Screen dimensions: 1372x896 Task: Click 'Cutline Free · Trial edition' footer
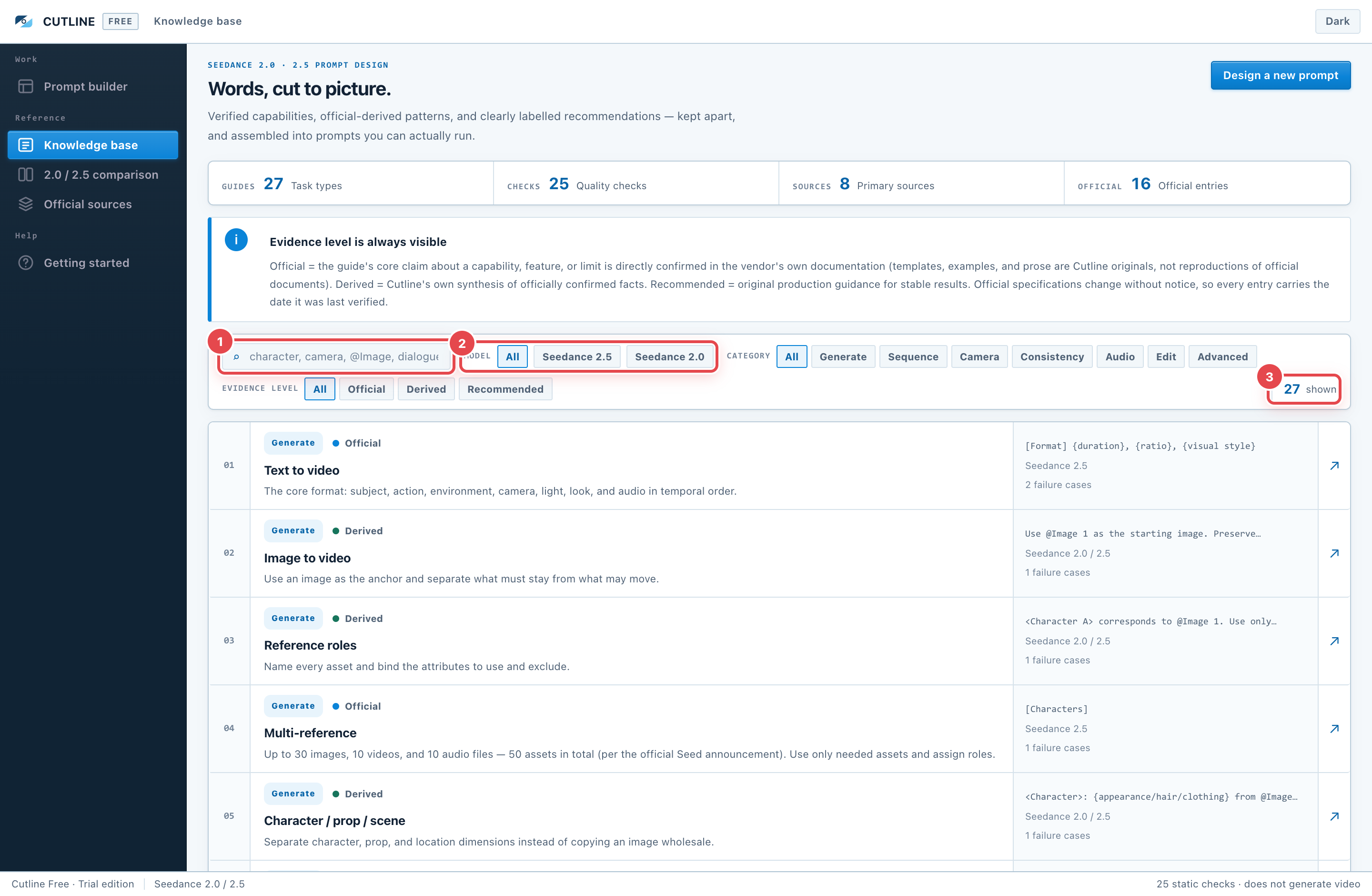click(72, 884)
